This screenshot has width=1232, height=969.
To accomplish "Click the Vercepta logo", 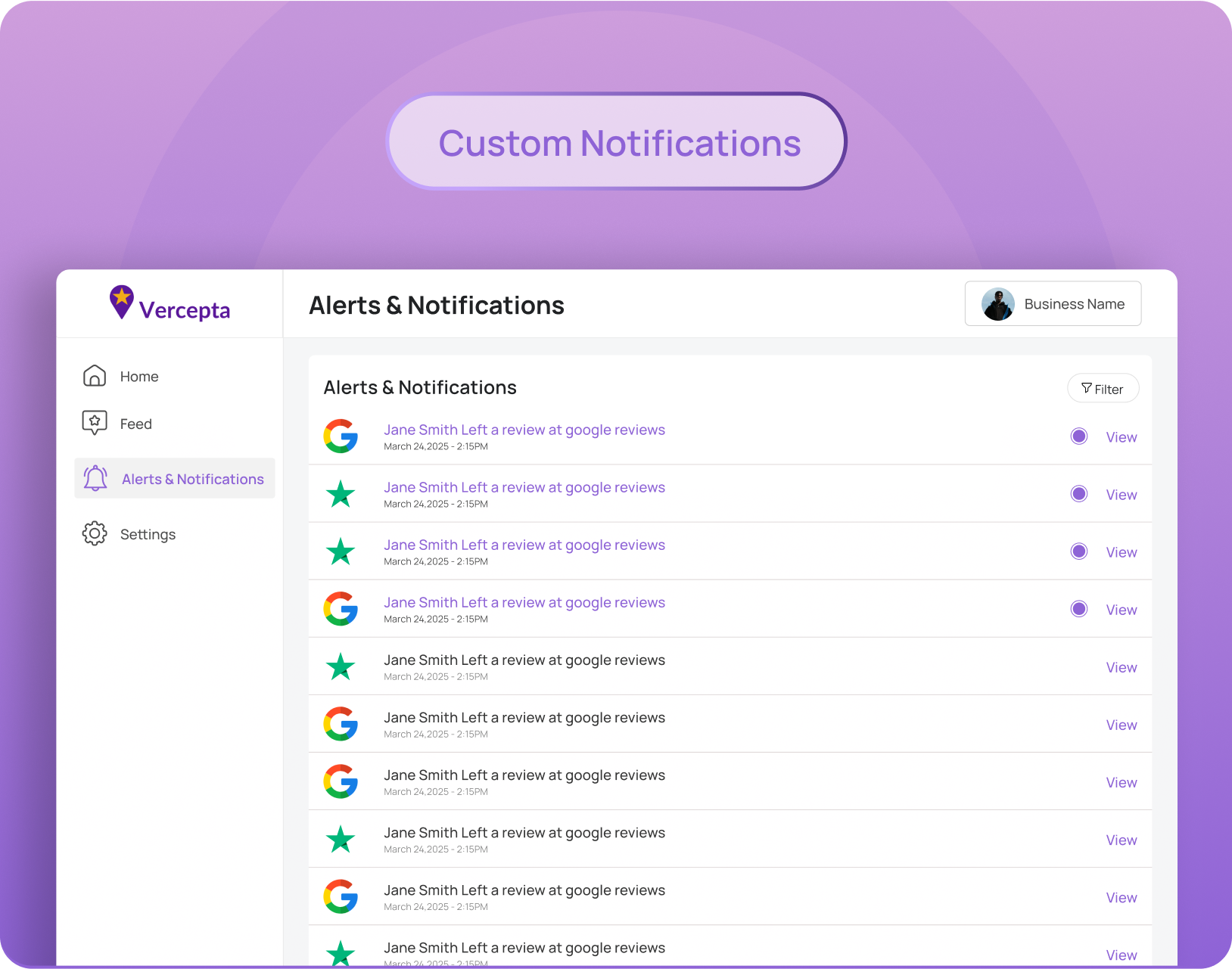I will pos(170,303).
